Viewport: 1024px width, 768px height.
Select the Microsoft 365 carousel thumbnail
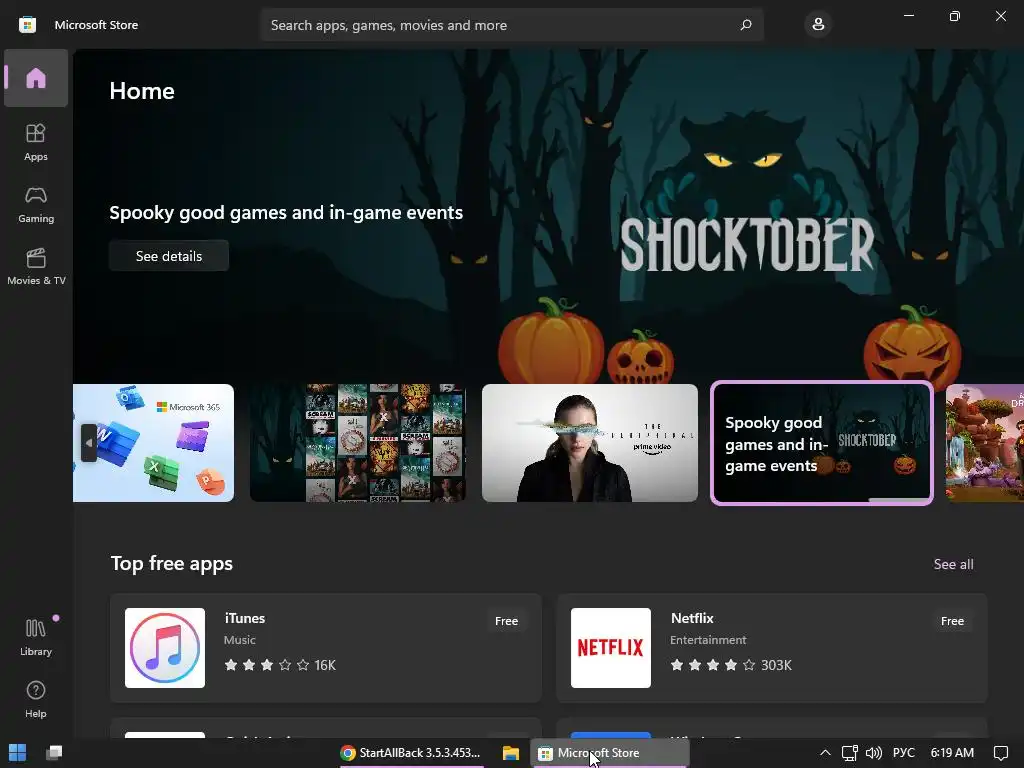point(153,443)
